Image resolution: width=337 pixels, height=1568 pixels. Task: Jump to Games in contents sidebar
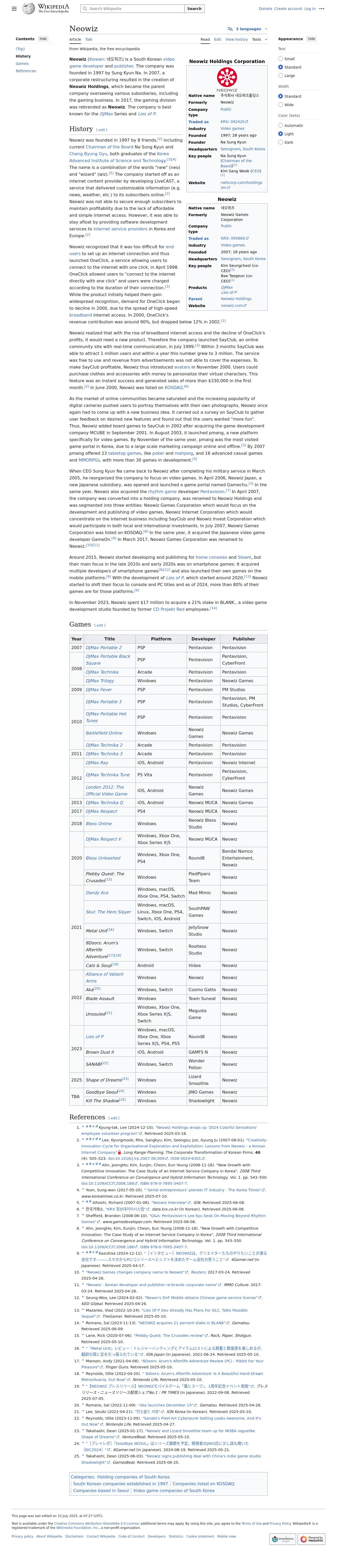point(22,63)
